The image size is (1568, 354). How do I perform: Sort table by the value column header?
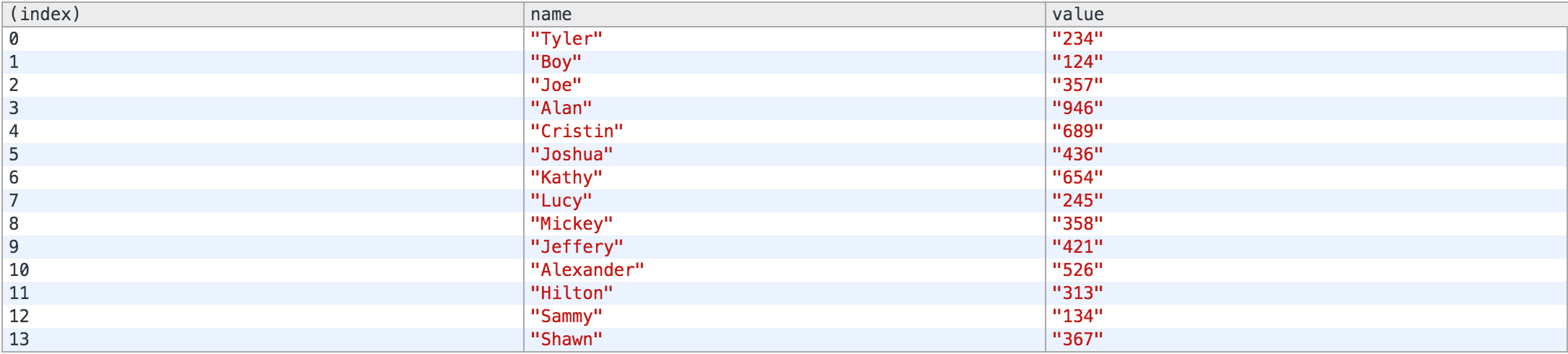1306,14
